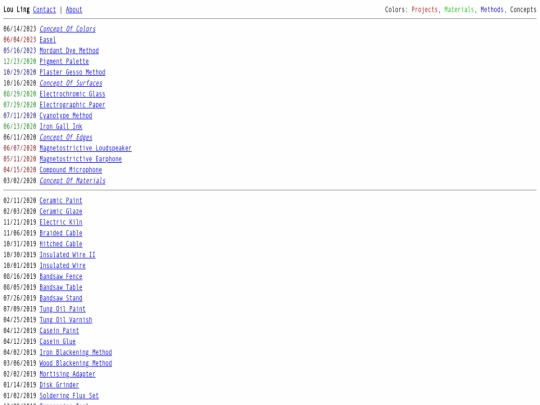
Task: Open Concept Of Edges link
Action: click(66, 137)
